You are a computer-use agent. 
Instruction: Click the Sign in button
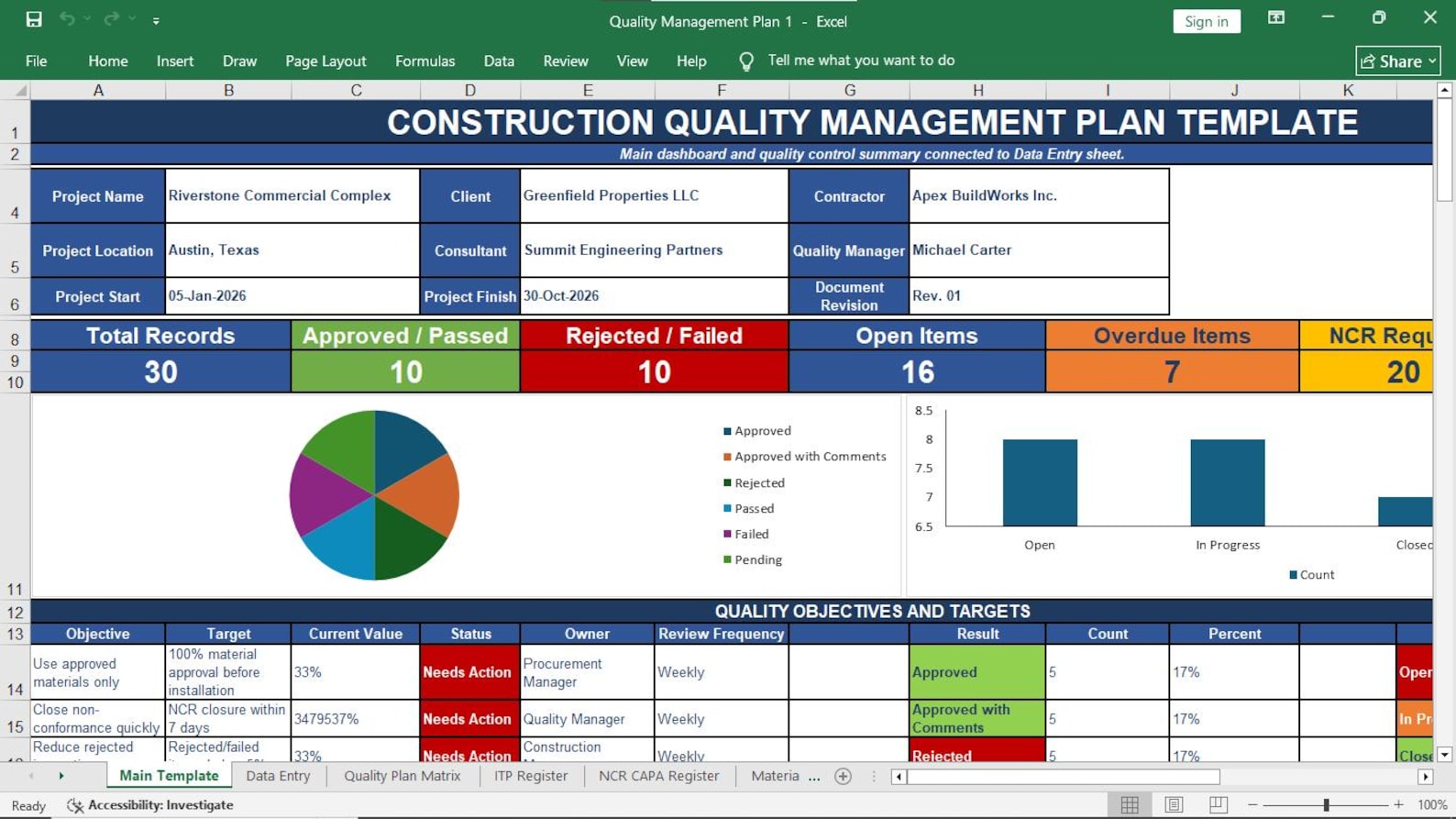click(1206, 21)
